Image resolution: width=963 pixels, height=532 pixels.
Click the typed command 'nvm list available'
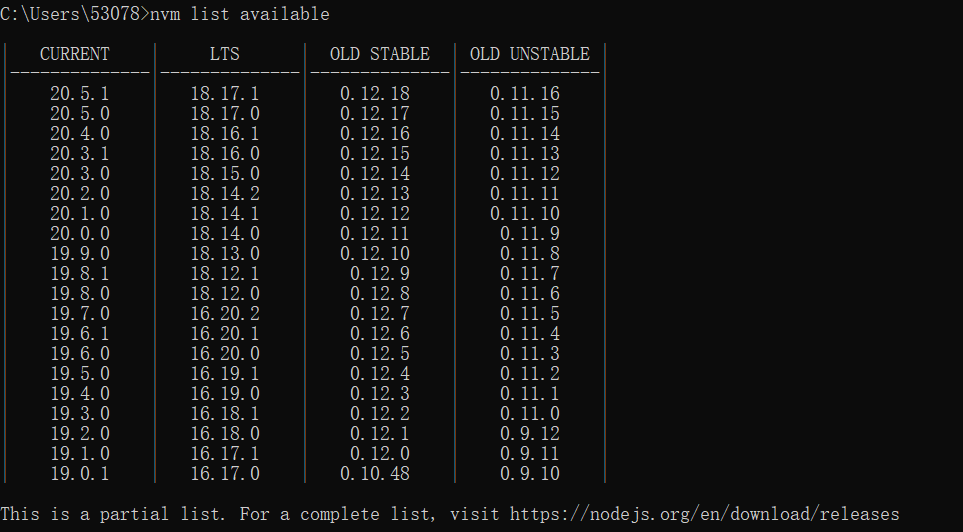coord(240,14)
